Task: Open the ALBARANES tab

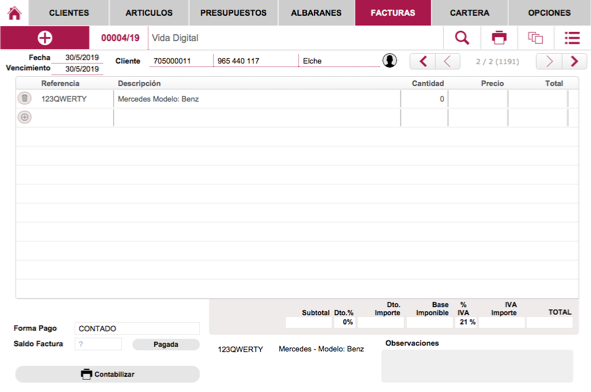Action: coord(316,13)
